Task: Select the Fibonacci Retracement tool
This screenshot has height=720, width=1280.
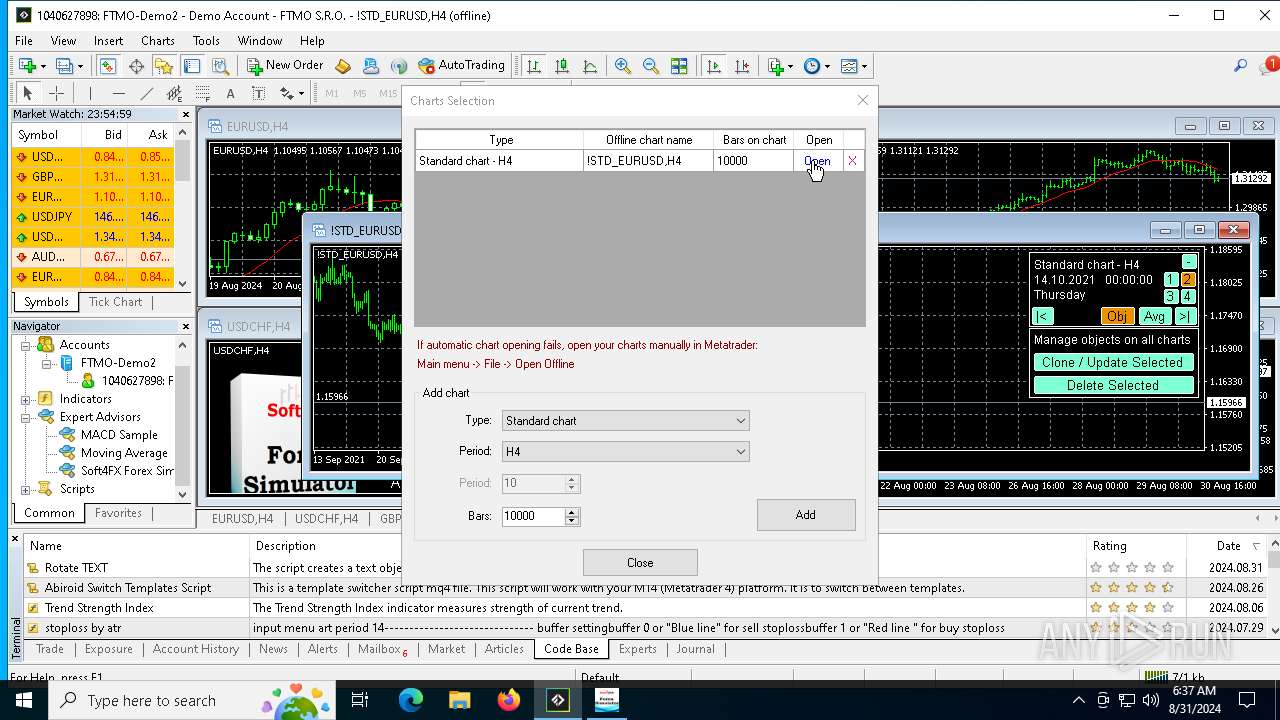Action: (x=202, y=93)
